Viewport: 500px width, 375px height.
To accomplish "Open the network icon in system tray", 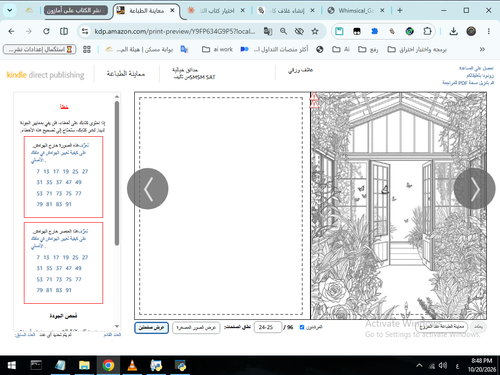I will click(432, 366).
